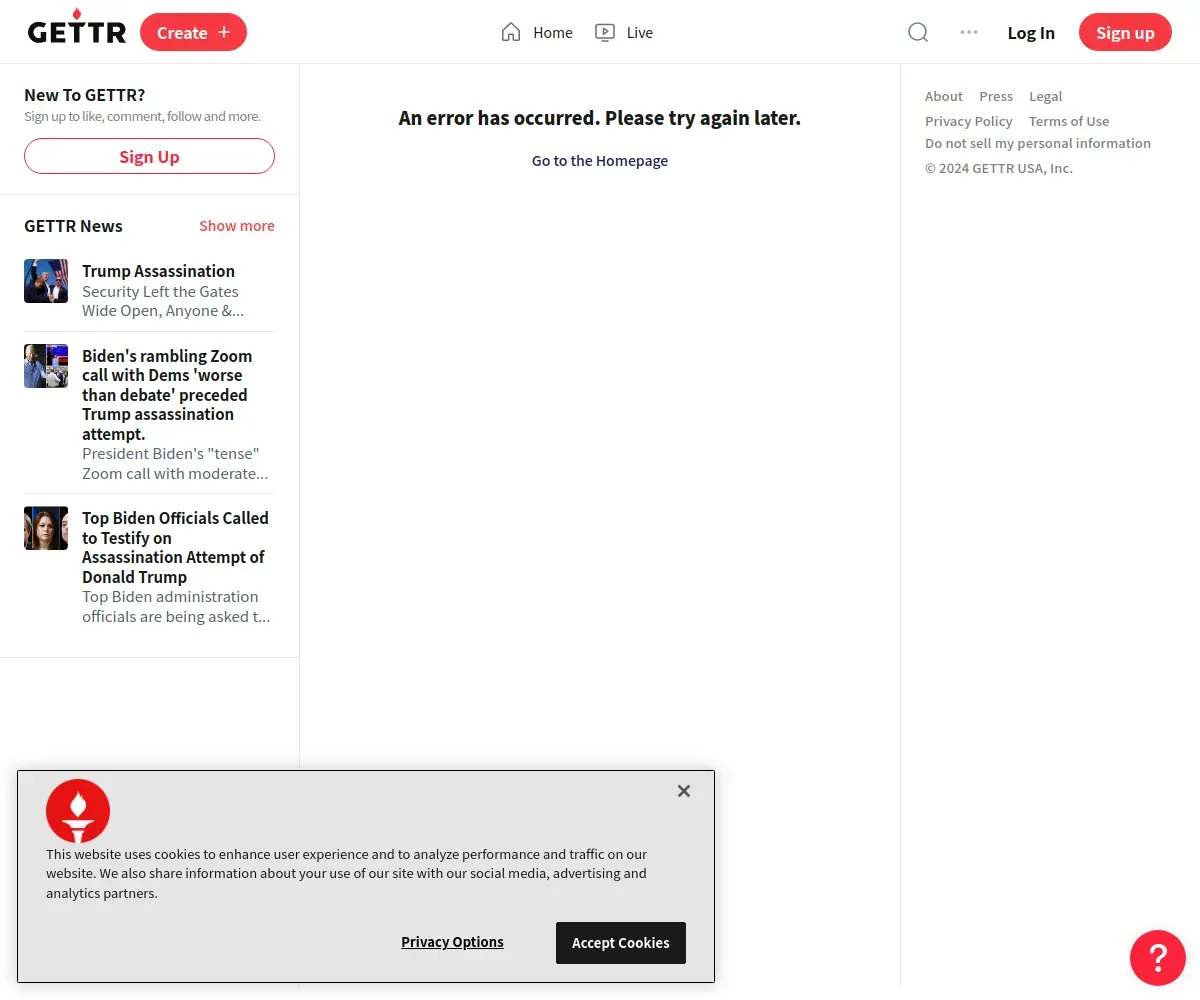Click "Security Left the Gates" news summary
The image size is (1200, 1000).
[x=163, y=301]
